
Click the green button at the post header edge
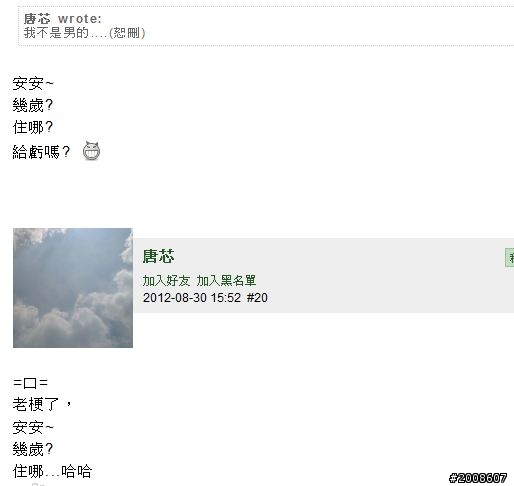coord(510,257)
